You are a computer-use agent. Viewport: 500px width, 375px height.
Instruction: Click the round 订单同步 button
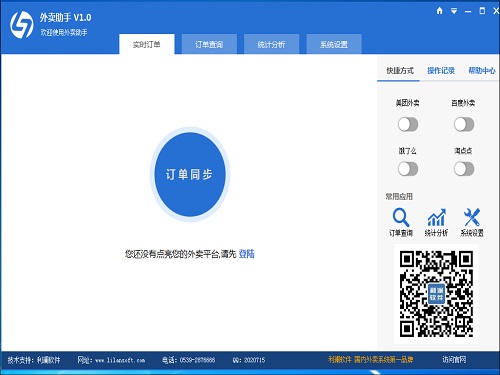point(190,174)
